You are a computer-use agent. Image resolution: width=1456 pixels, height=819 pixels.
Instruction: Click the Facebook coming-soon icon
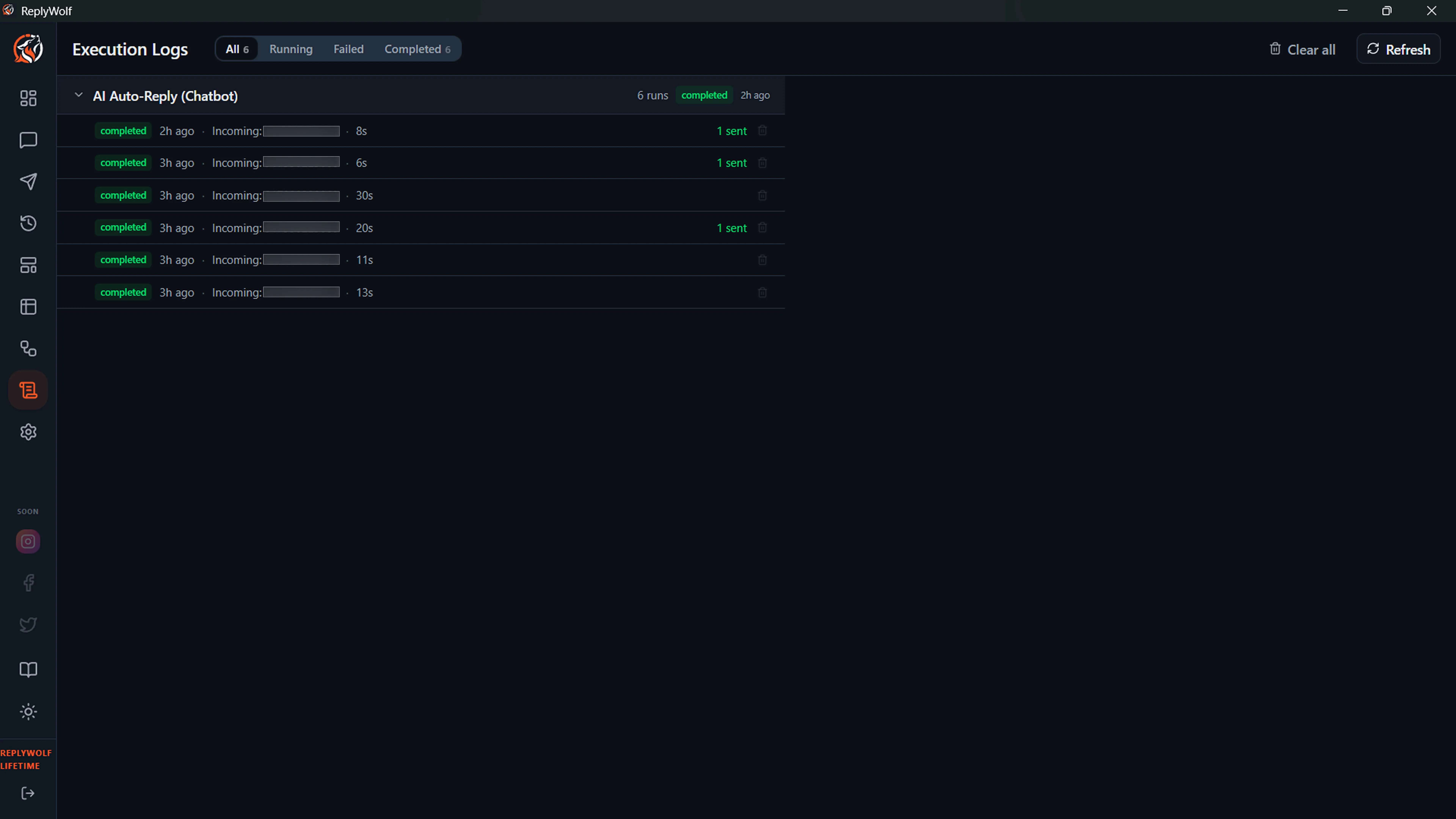[x=28, y=583]
